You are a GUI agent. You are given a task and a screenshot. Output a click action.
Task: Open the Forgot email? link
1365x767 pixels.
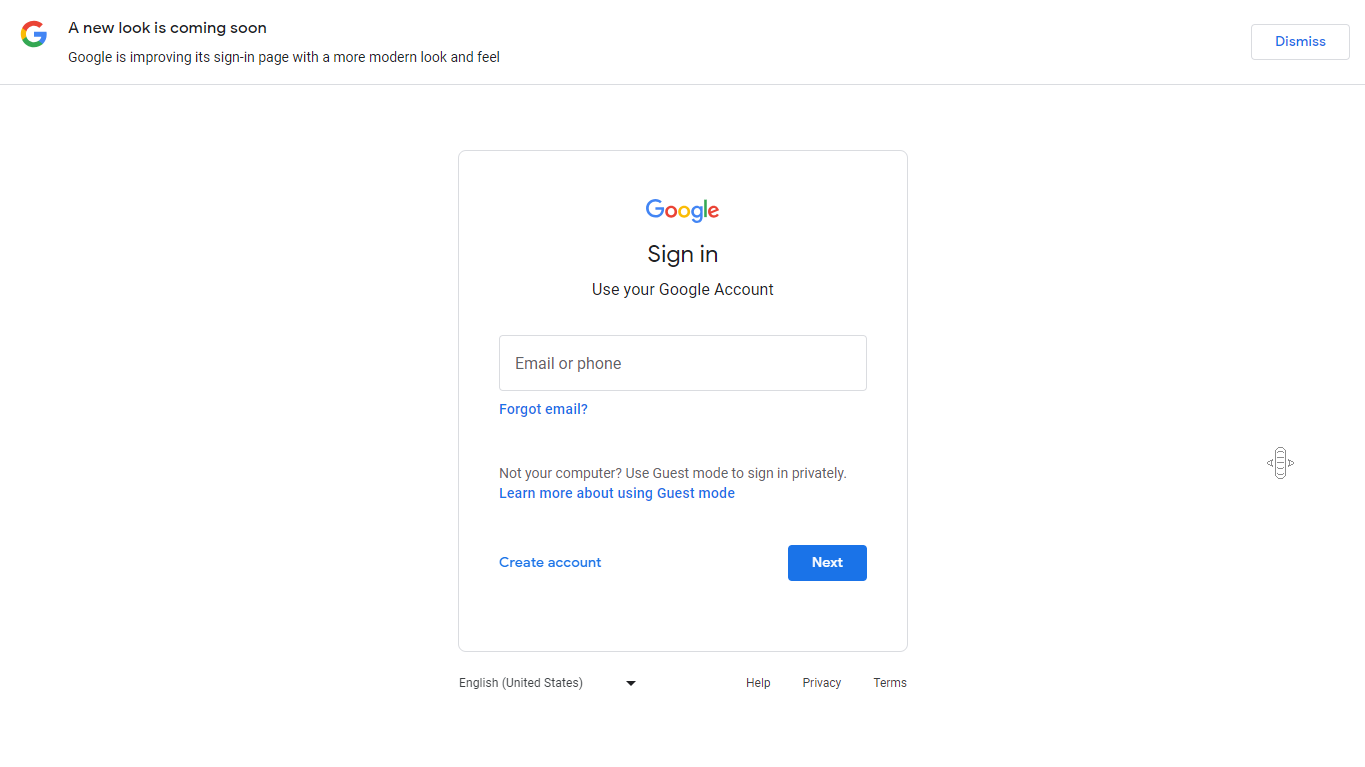543,409
